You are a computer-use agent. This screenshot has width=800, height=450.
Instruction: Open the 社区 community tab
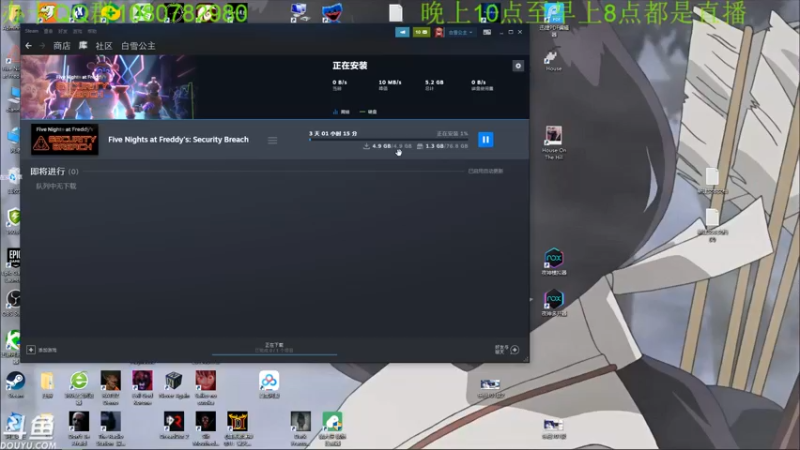point(104,46)
